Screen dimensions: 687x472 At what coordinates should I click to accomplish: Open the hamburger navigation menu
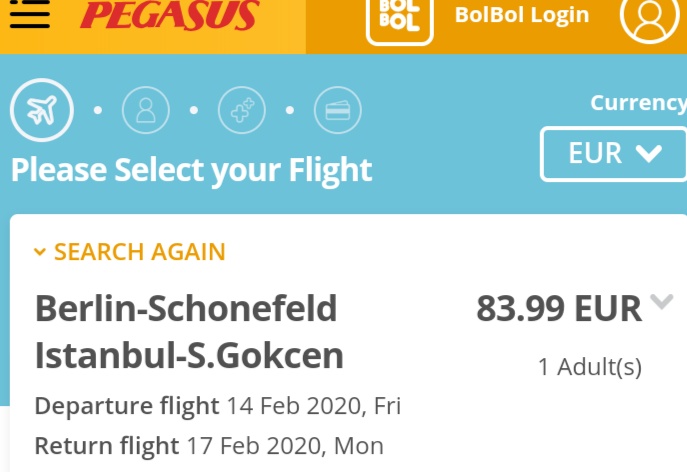(x=29, y=14)
